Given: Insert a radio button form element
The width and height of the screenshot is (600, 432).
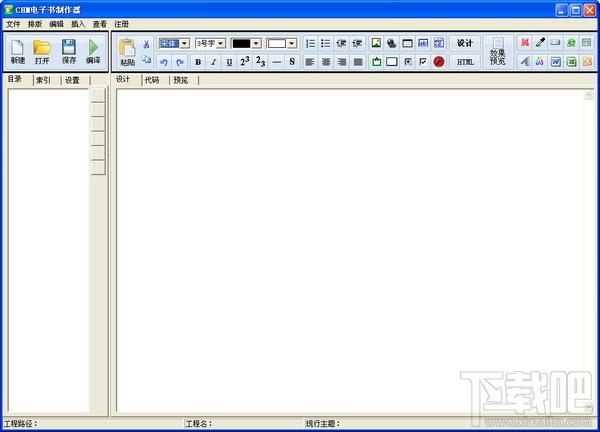Looking at the screenshot, I should click(408, 62).
